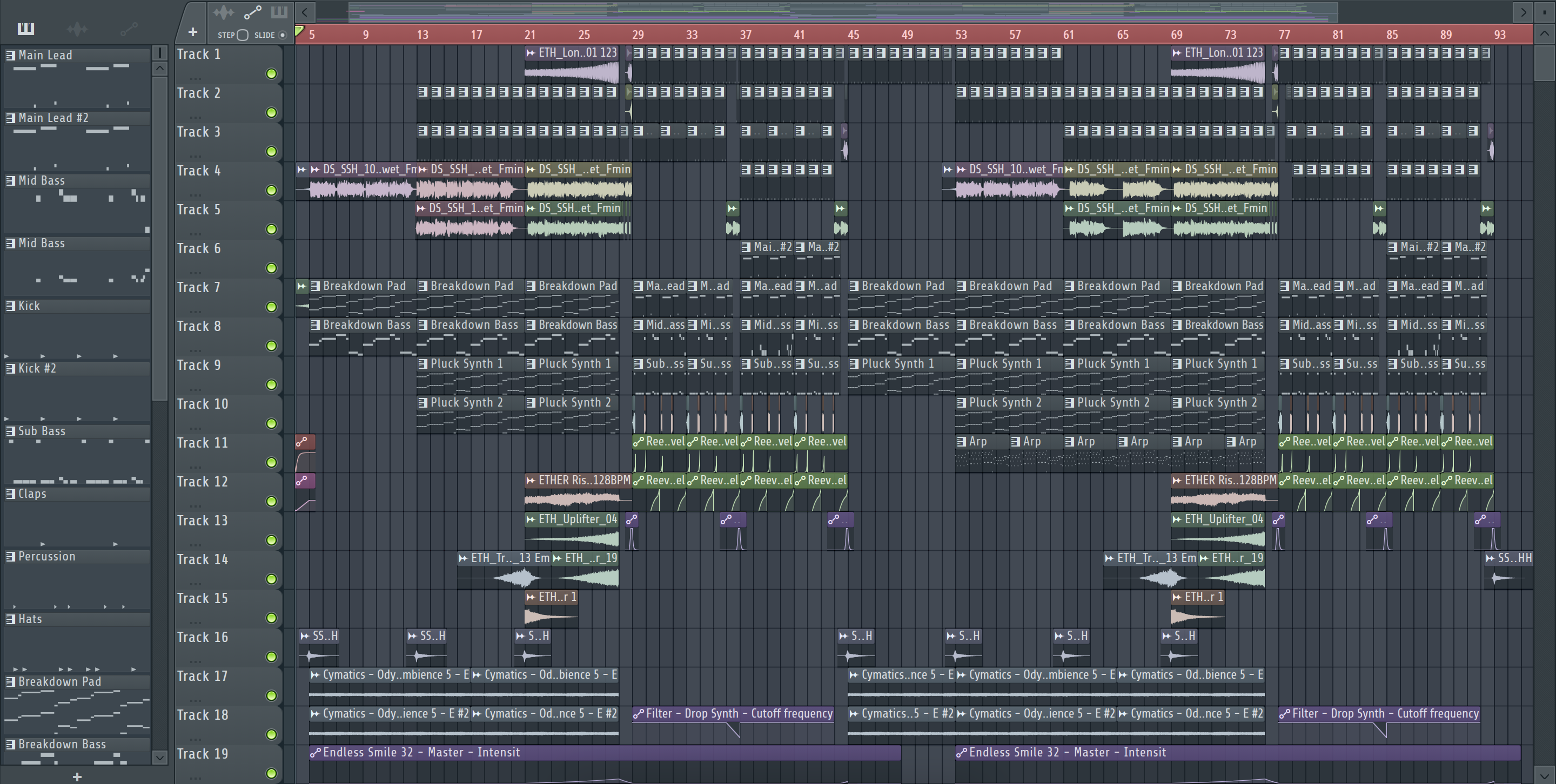Open the three-dots handle under Track 9
The width and height of the screenshot is (1556, 784).
pyautogui.click(x=194, y=389)
